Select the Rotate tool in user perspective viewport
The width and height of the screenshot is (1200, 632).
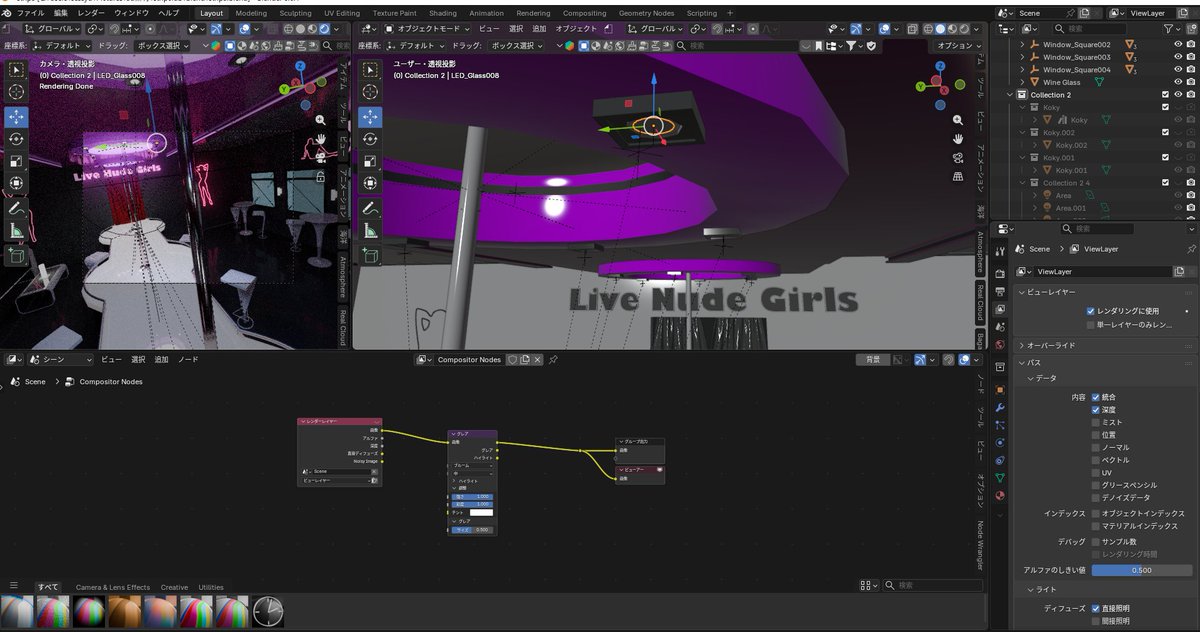tap(370, 140)
